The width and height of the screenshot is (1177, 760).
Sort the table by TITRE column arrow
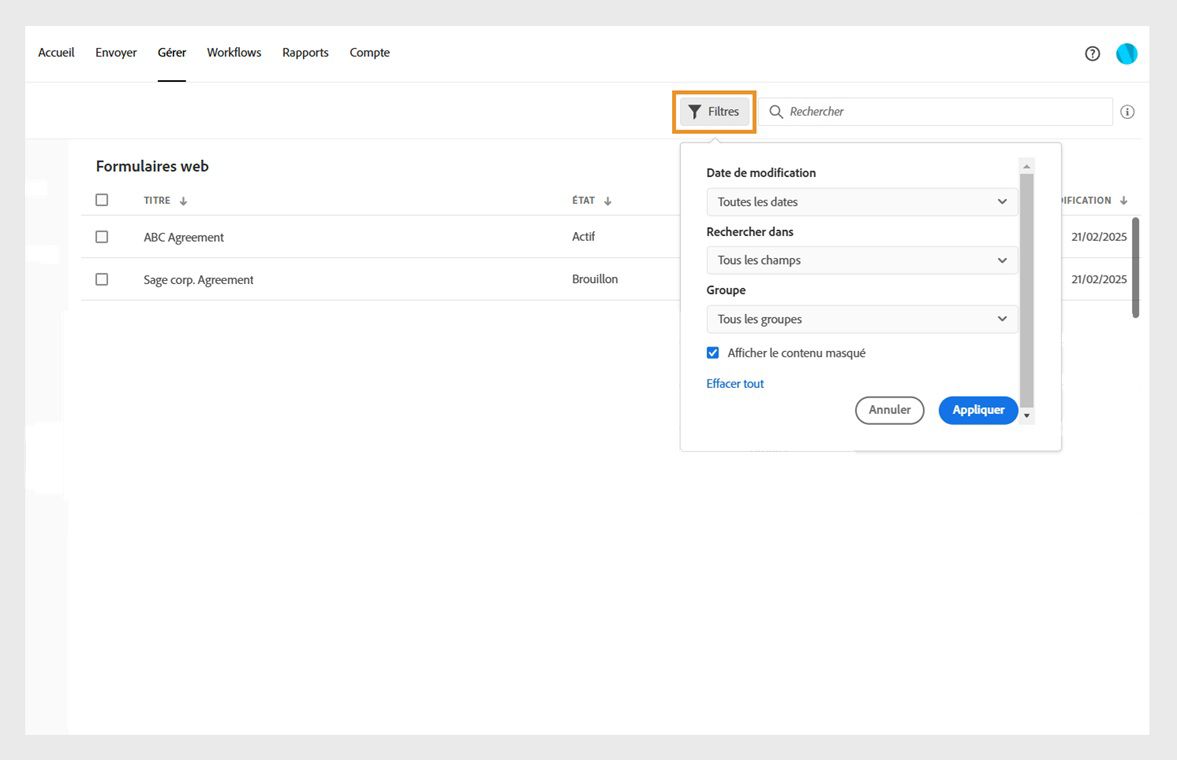tap(182, 200)
